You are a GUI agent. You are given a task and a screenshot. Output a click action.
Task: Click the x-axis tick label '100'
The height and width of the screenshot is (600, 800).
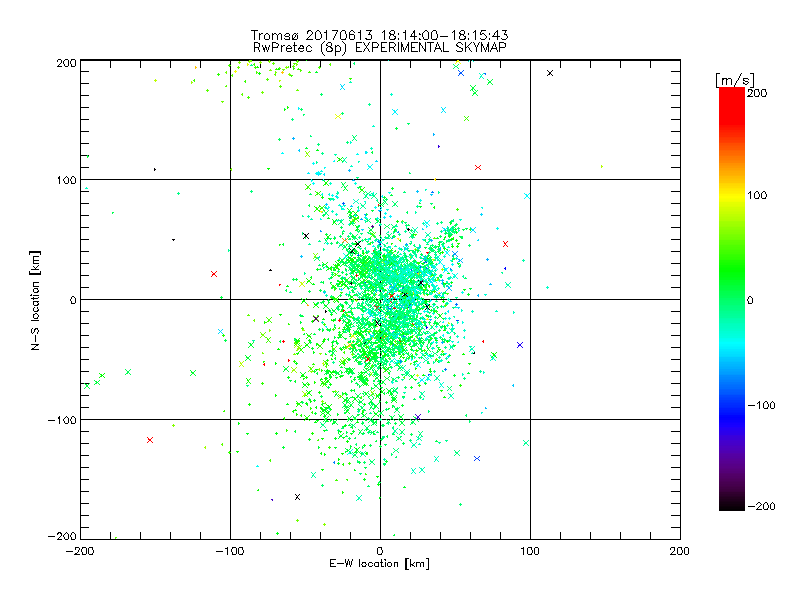pos(530,551)
